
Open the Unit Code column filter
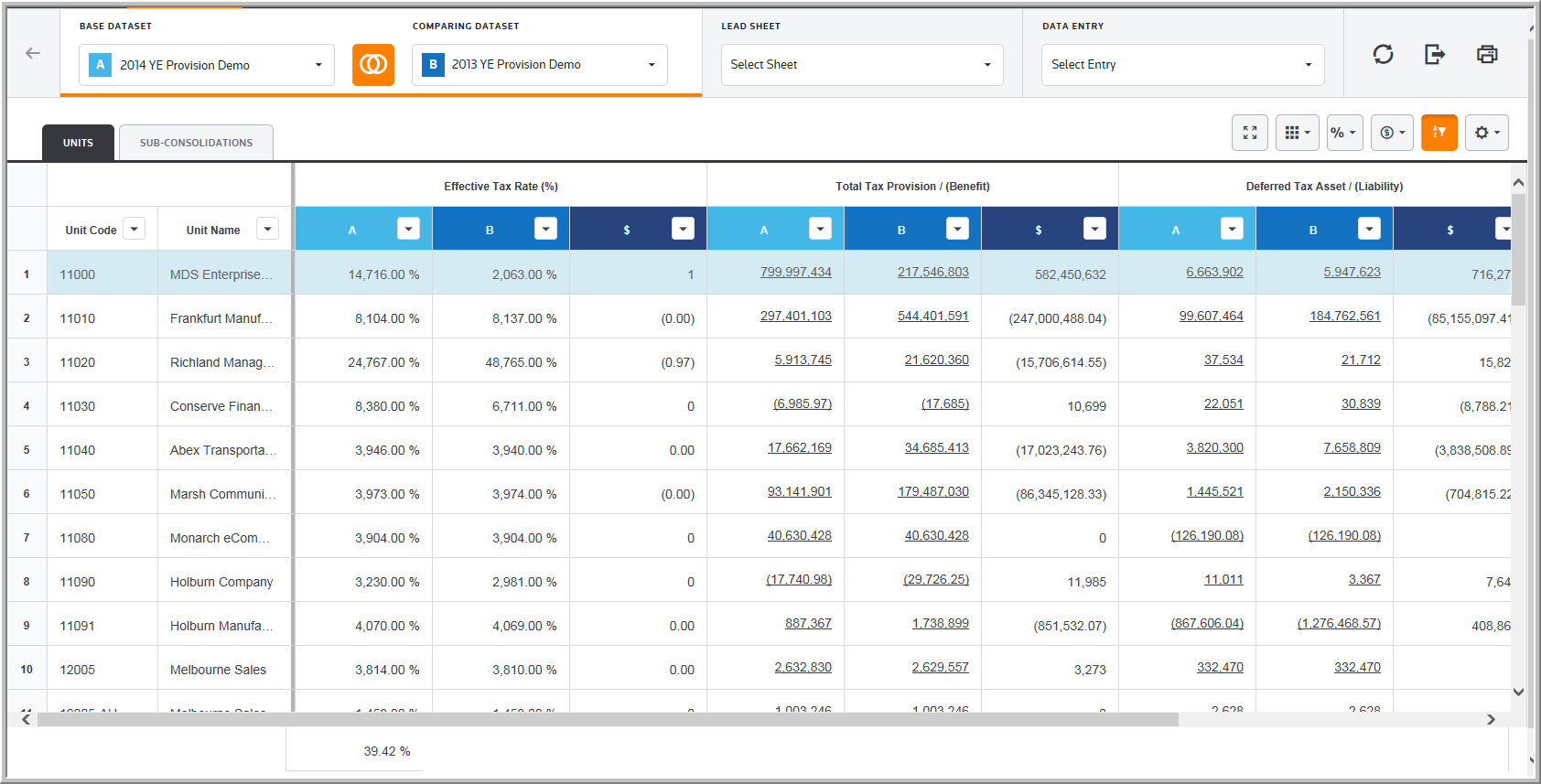click(135, 229)
